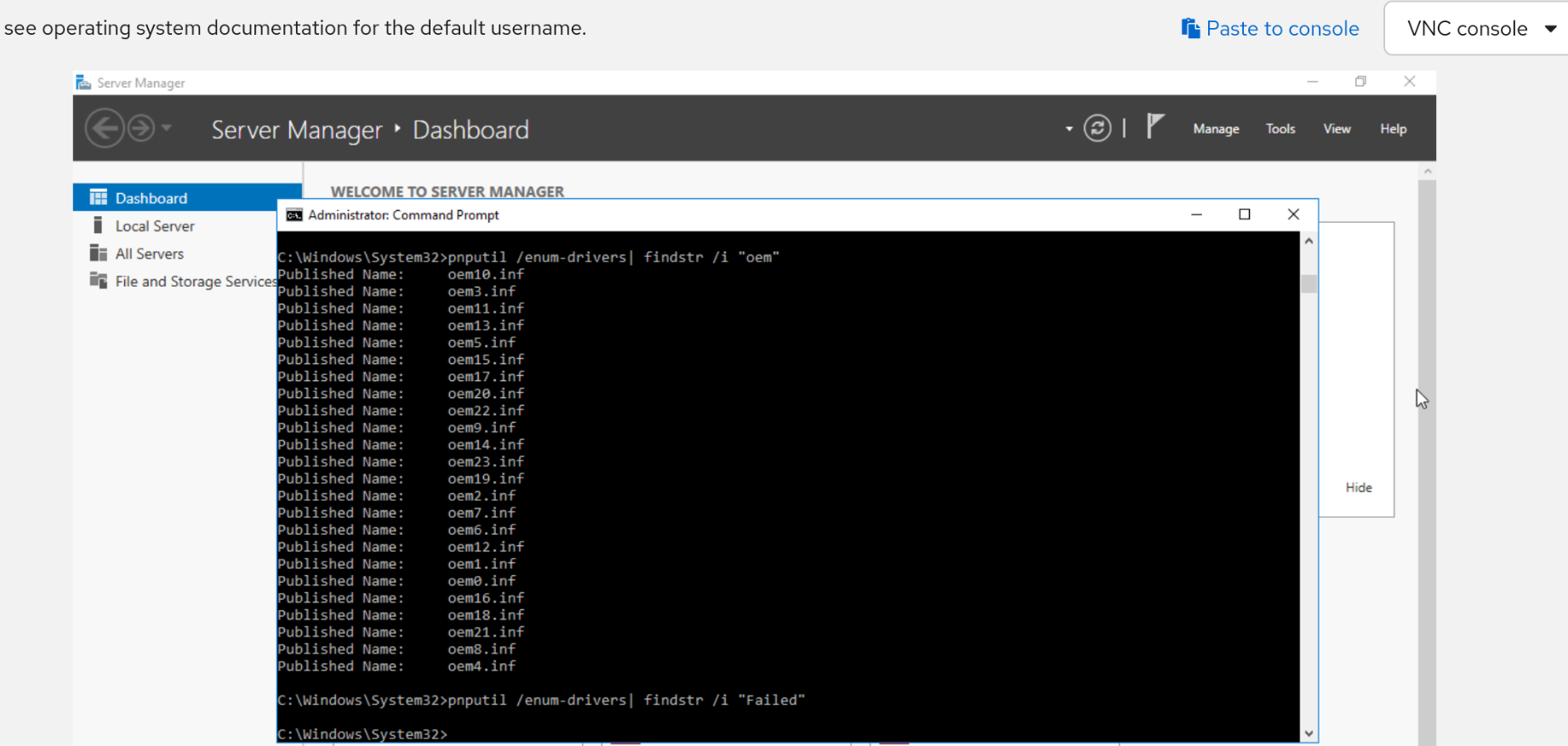This screenshot has height=746, width=1568.
Task: Expand the dropdown arrow beside refresh
Action: [1069, 129]
